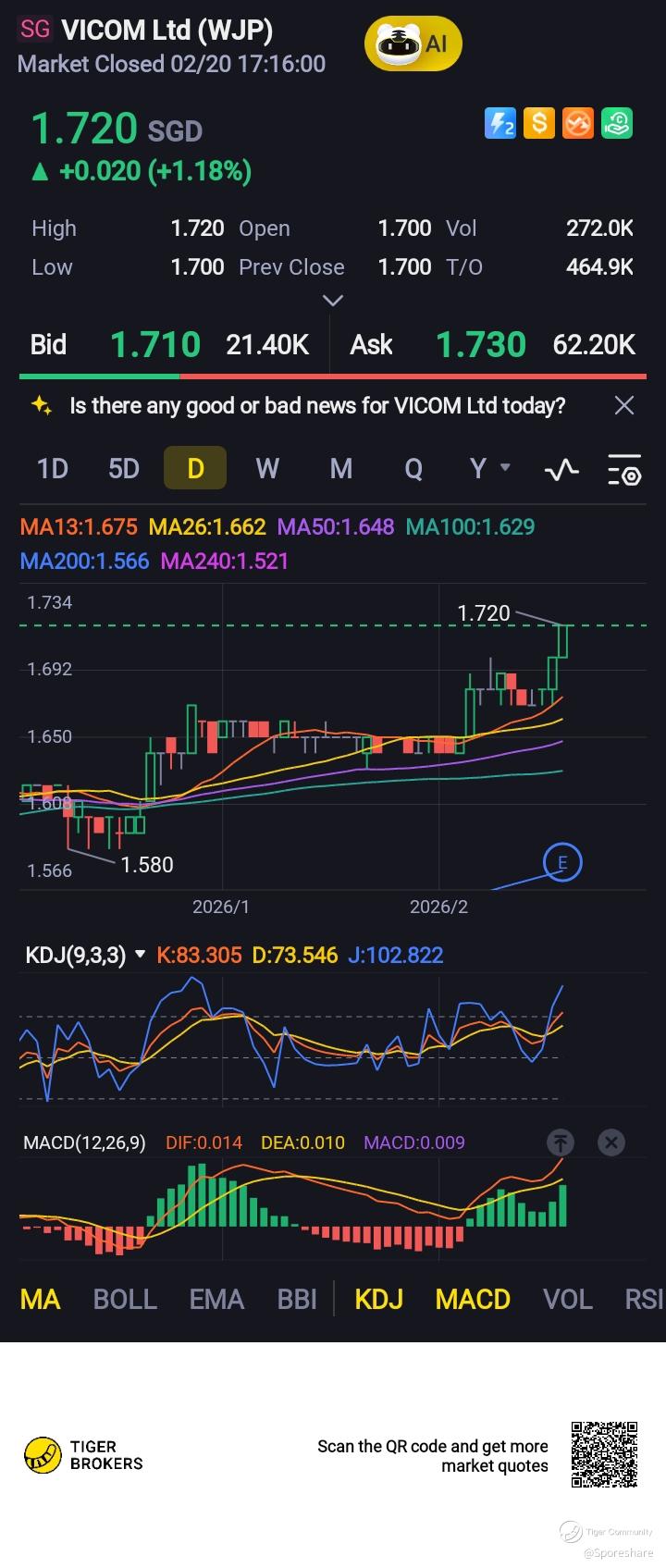Screen dimensions: 666x1568
Task: Open the Tiger AI assistant button
Action: click(x=413, y=43)
